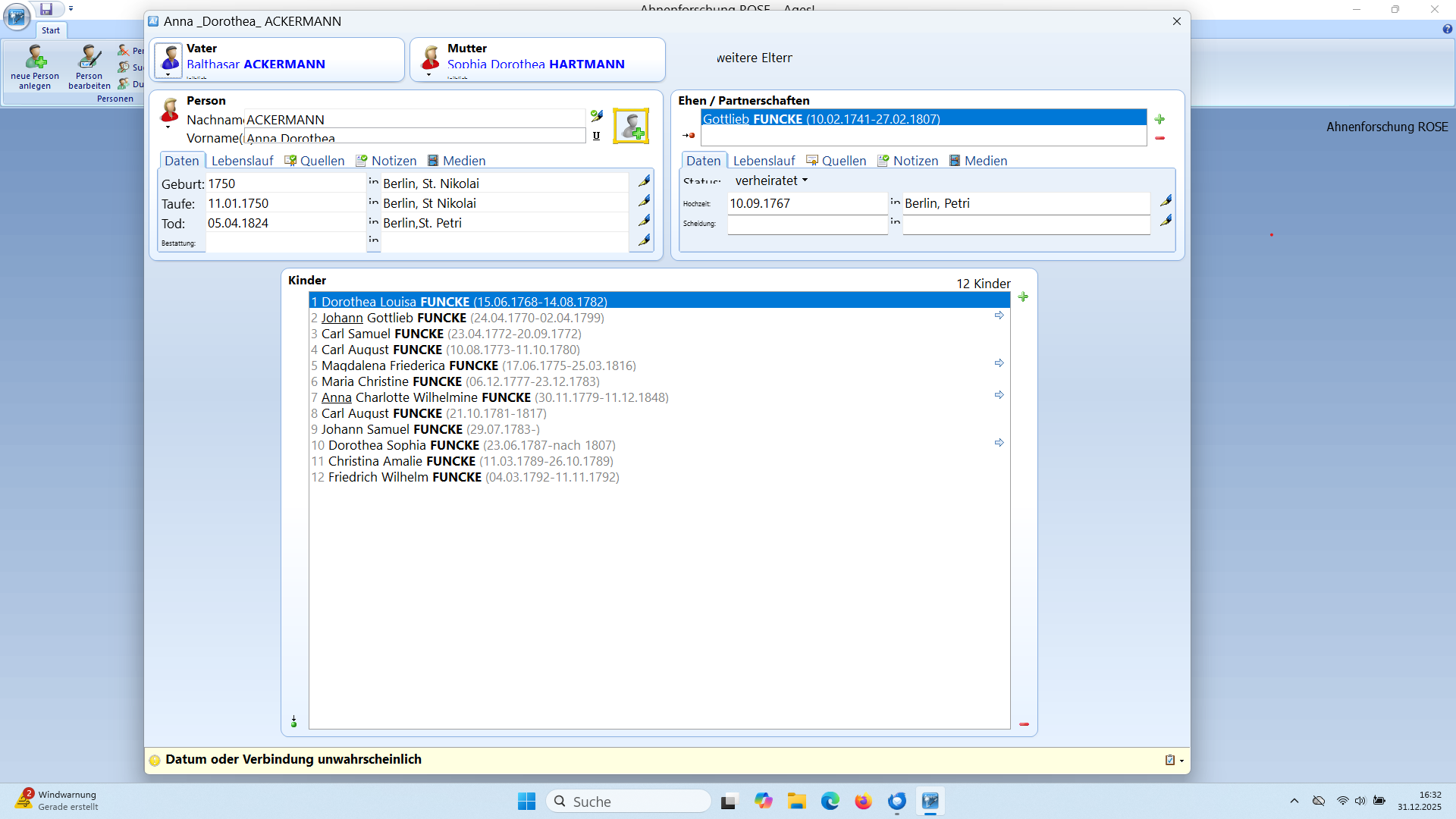The width and height of the screenshot is (1456, 819).
Task: Open mother Sophia Dorothea HARTMANN link
Action: [x=535, y=64]
